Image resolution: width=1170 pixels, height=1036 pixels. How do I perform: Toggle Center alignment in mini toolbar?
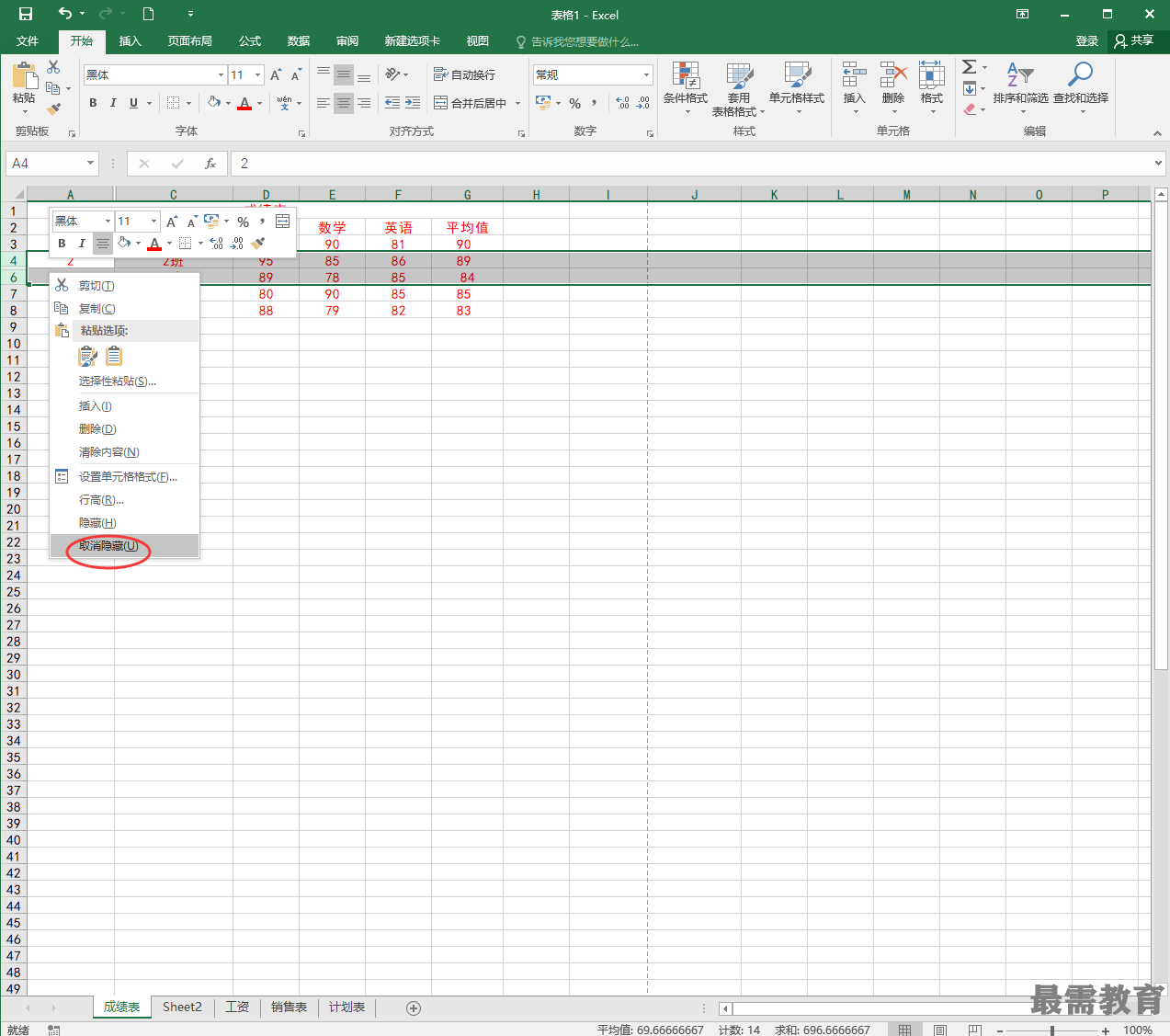click(x=102, y=244)
